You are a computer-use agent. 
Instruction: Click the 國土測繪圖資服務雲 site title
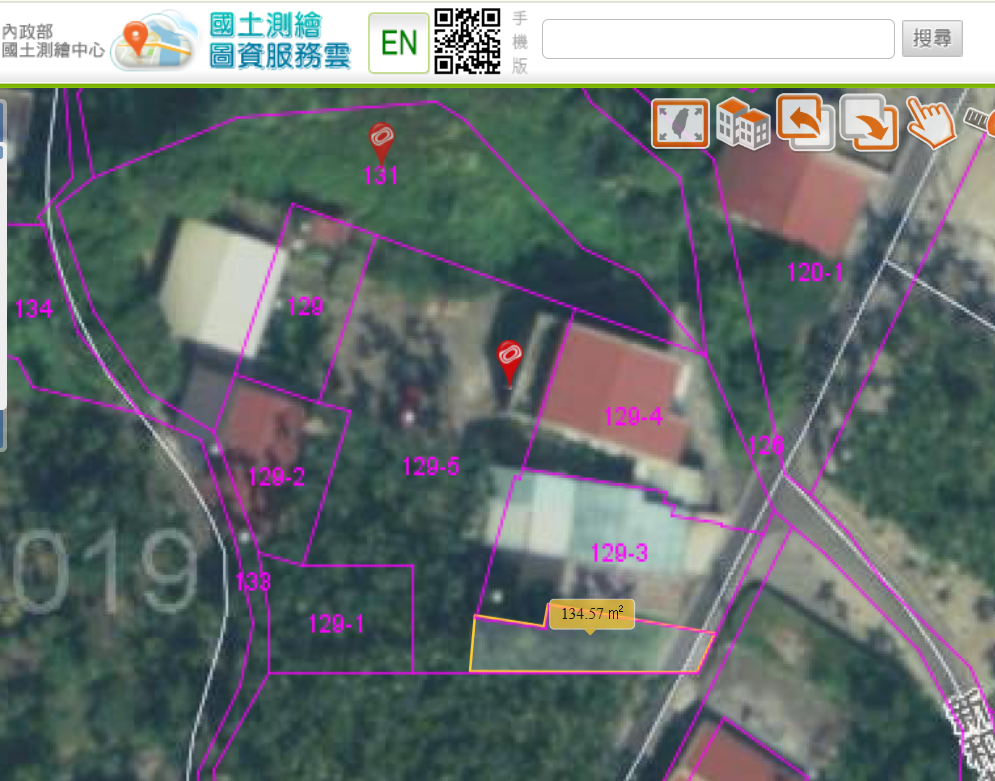(280, 41)
